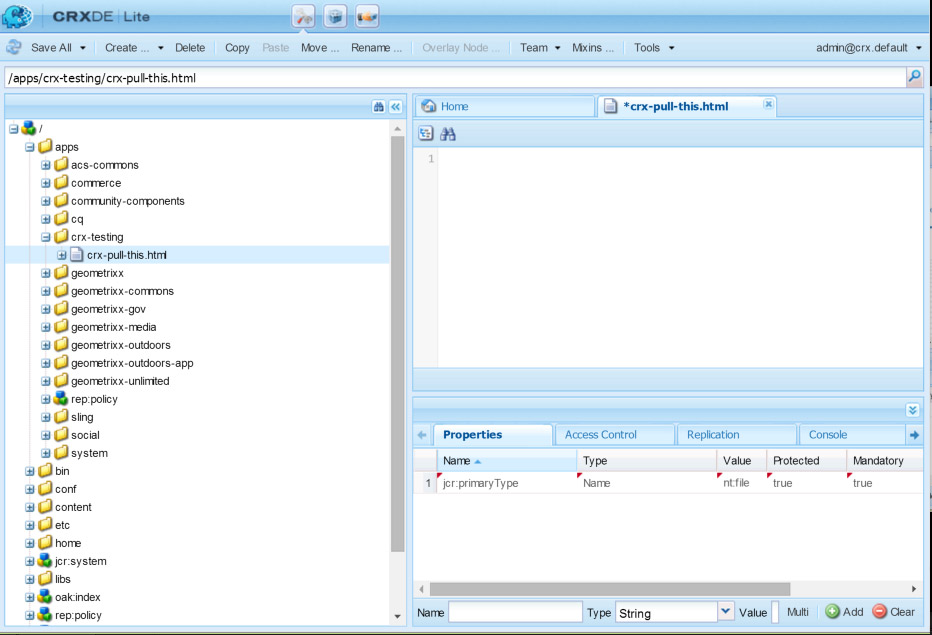The image size is (932, 635).
Task: Collapse the root node in the tree
Action: [x=14, y=128]
